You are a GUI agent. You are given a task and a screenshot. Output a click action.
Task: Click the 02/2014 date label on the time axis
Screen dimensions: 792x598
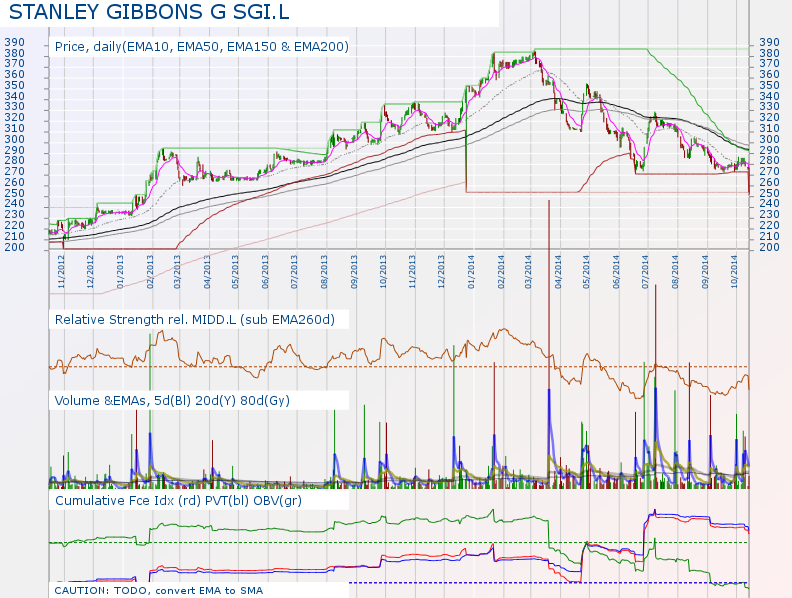click(x=501, y=272)
